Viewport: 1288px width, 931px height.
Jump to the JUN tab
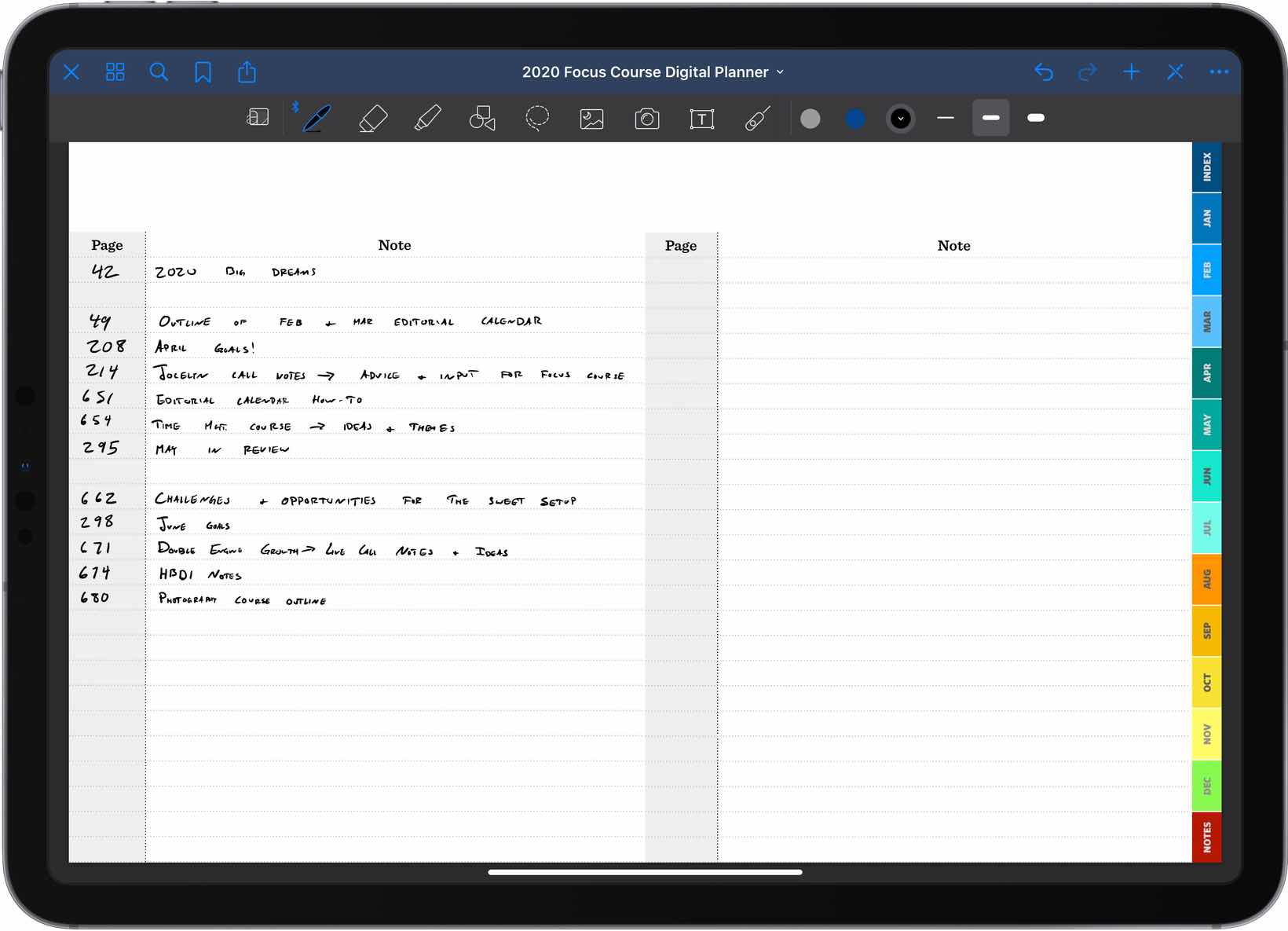click(x=1207, y=476)
